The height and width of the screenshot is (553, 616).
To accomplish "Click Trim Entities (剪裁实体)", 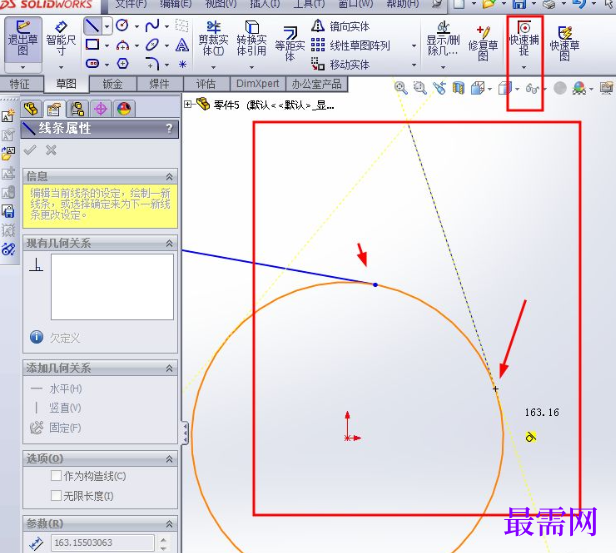I will tap(213, 39).
